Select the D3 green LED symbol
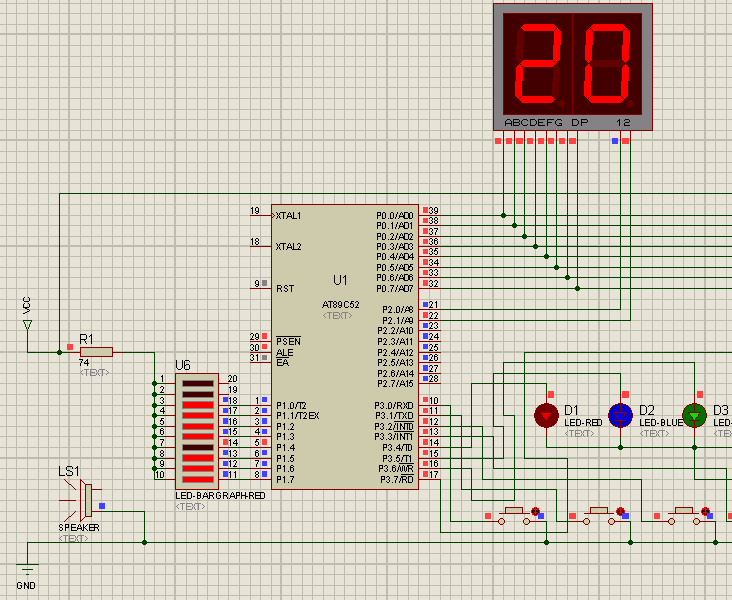This screenshot has width=732, height=600. coord(694,416)
